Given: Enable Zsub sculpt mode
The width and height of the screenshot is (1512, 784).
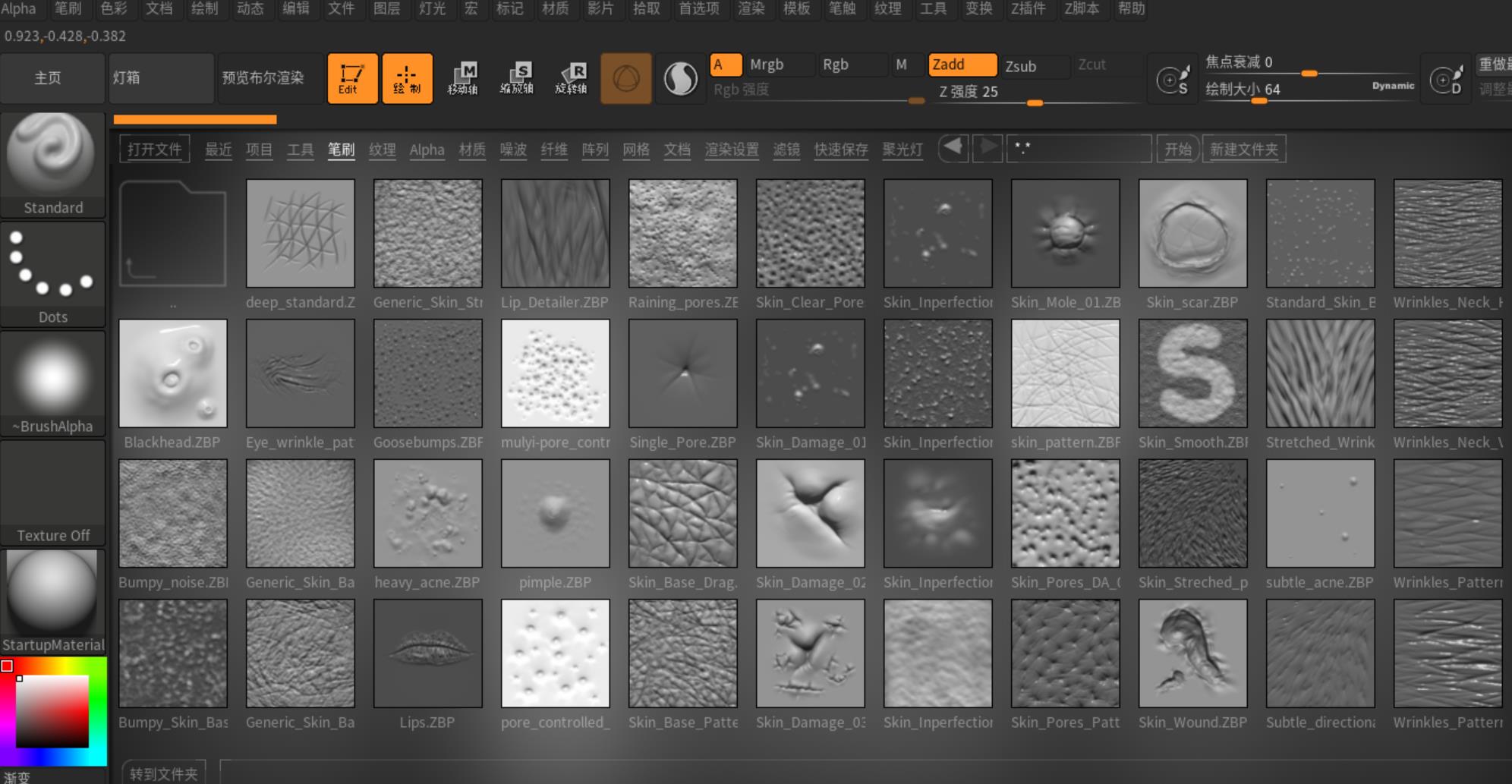Looking at the screenshot, I should point(1035,66).
